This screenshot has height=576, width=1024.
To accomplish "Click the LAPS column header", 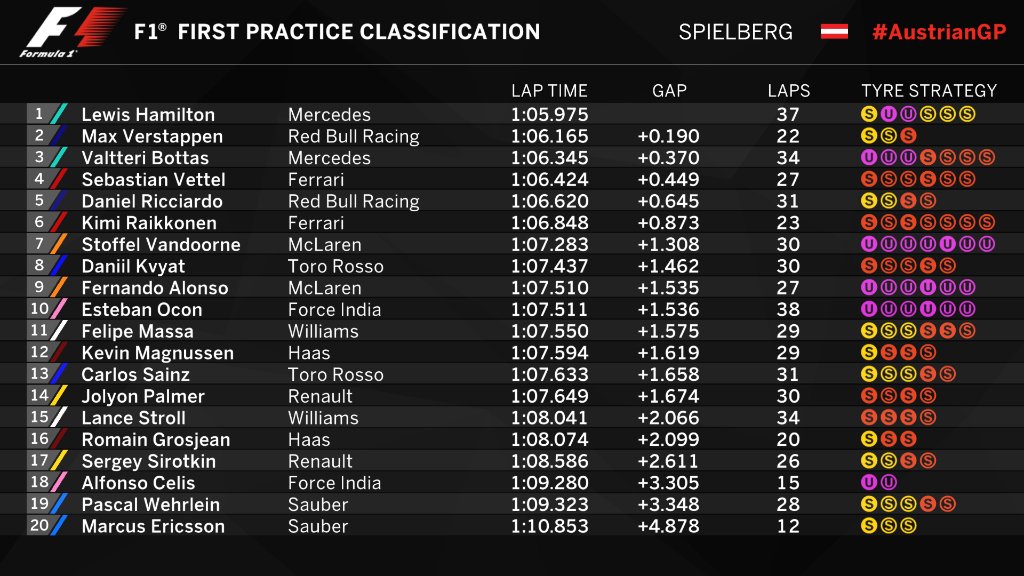I will (788, 91).
